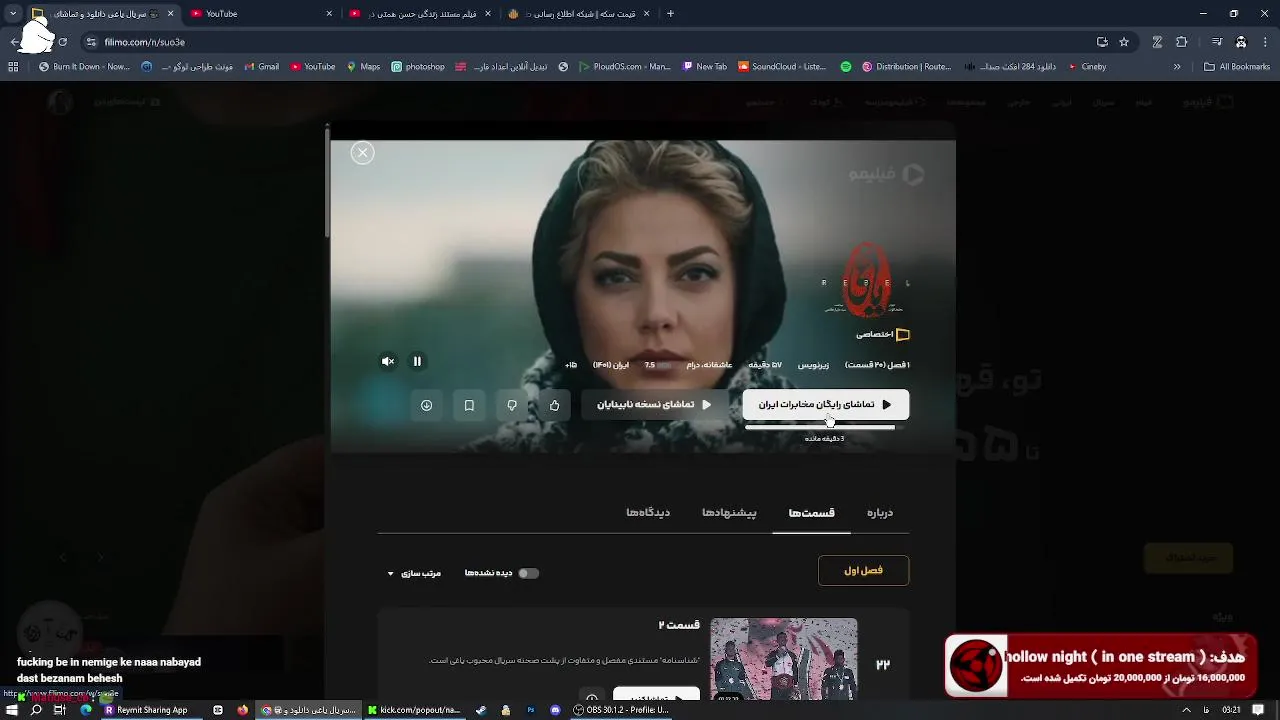Toggle the دیده نشده‌ها switch

pyautogui.click(x=528, y=573)
